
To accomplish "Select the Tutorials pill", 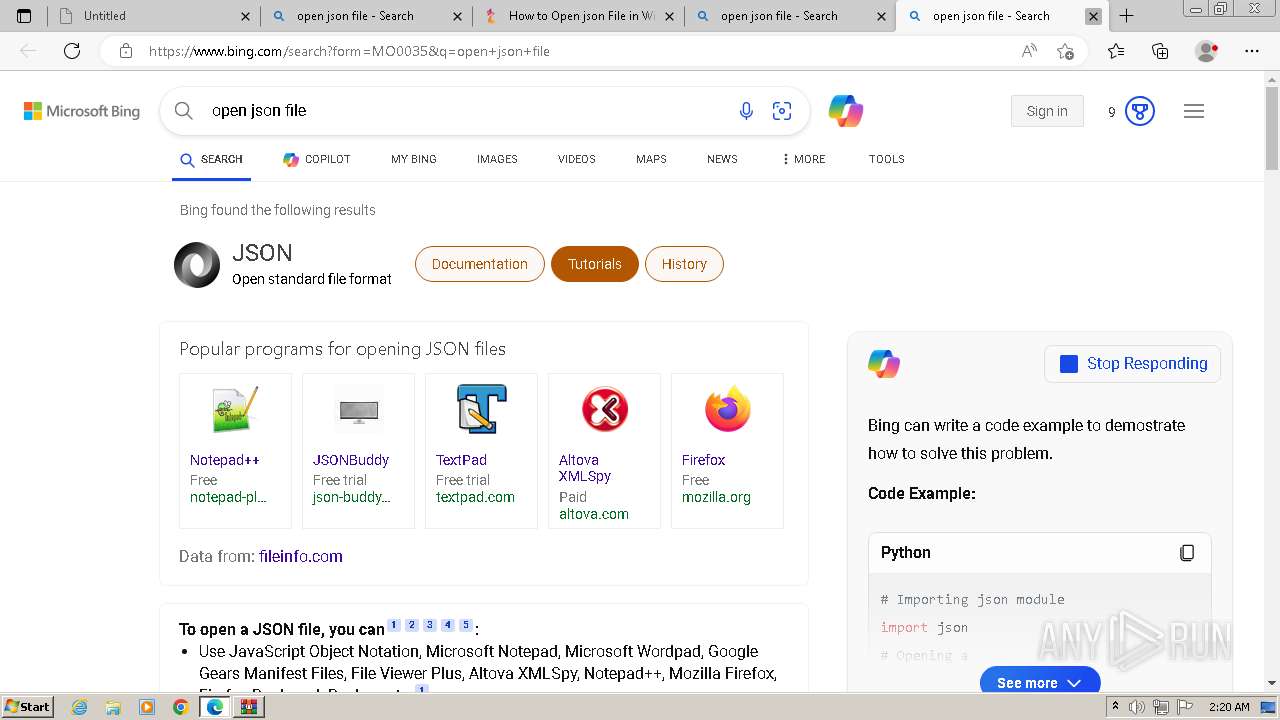I will click(595, 264).
